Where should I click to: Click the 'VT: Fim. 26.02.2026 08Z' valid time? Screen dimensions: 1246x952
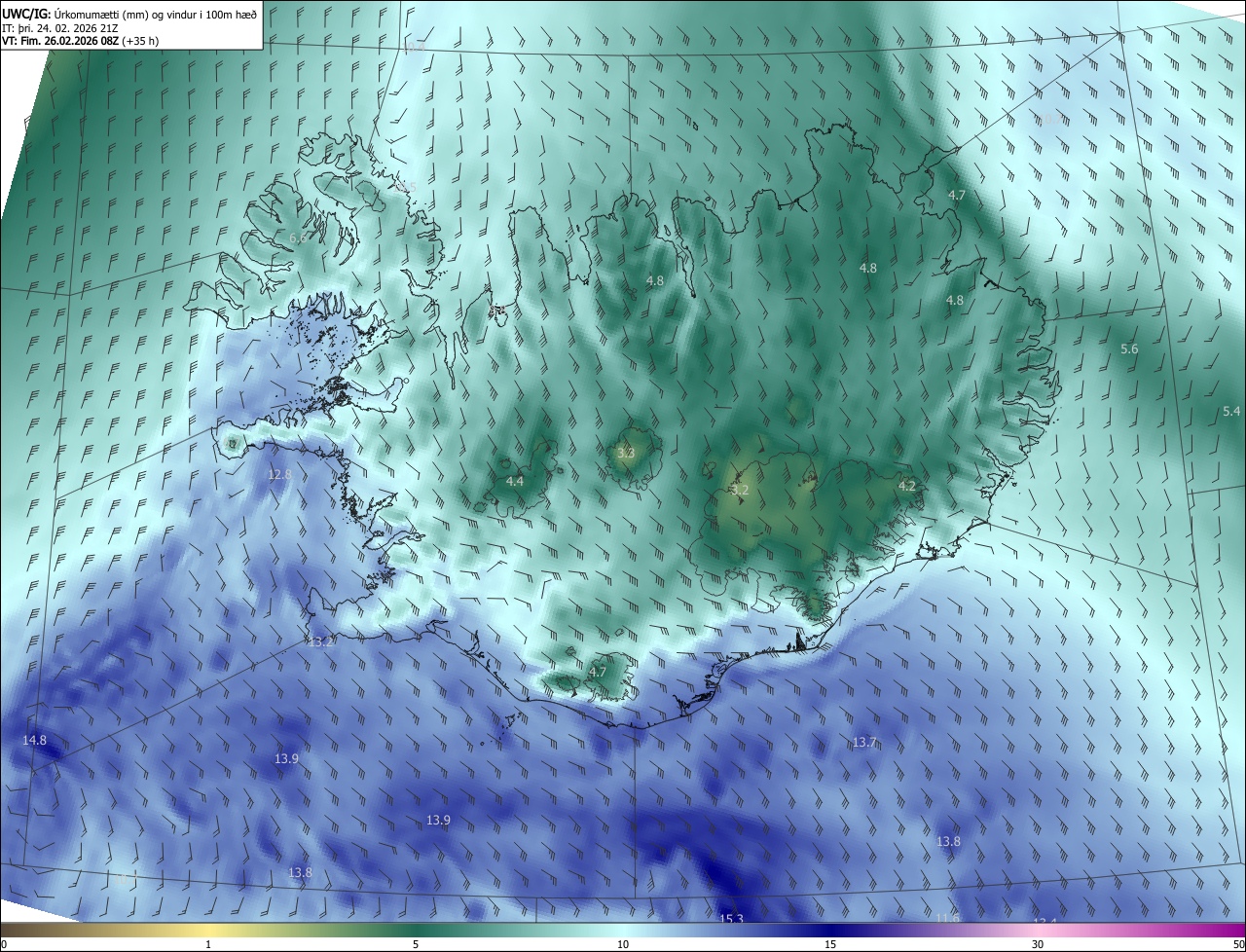[59, 41]
